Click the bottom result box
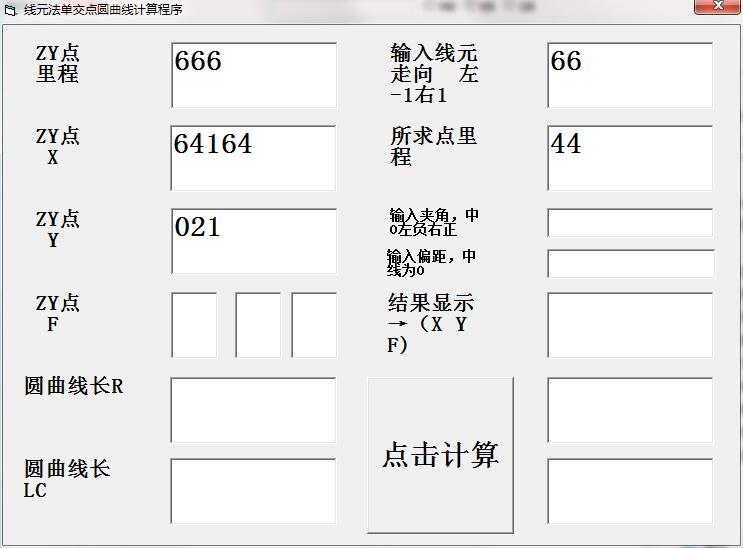743x548 pixels. click(x=630, y=491)
